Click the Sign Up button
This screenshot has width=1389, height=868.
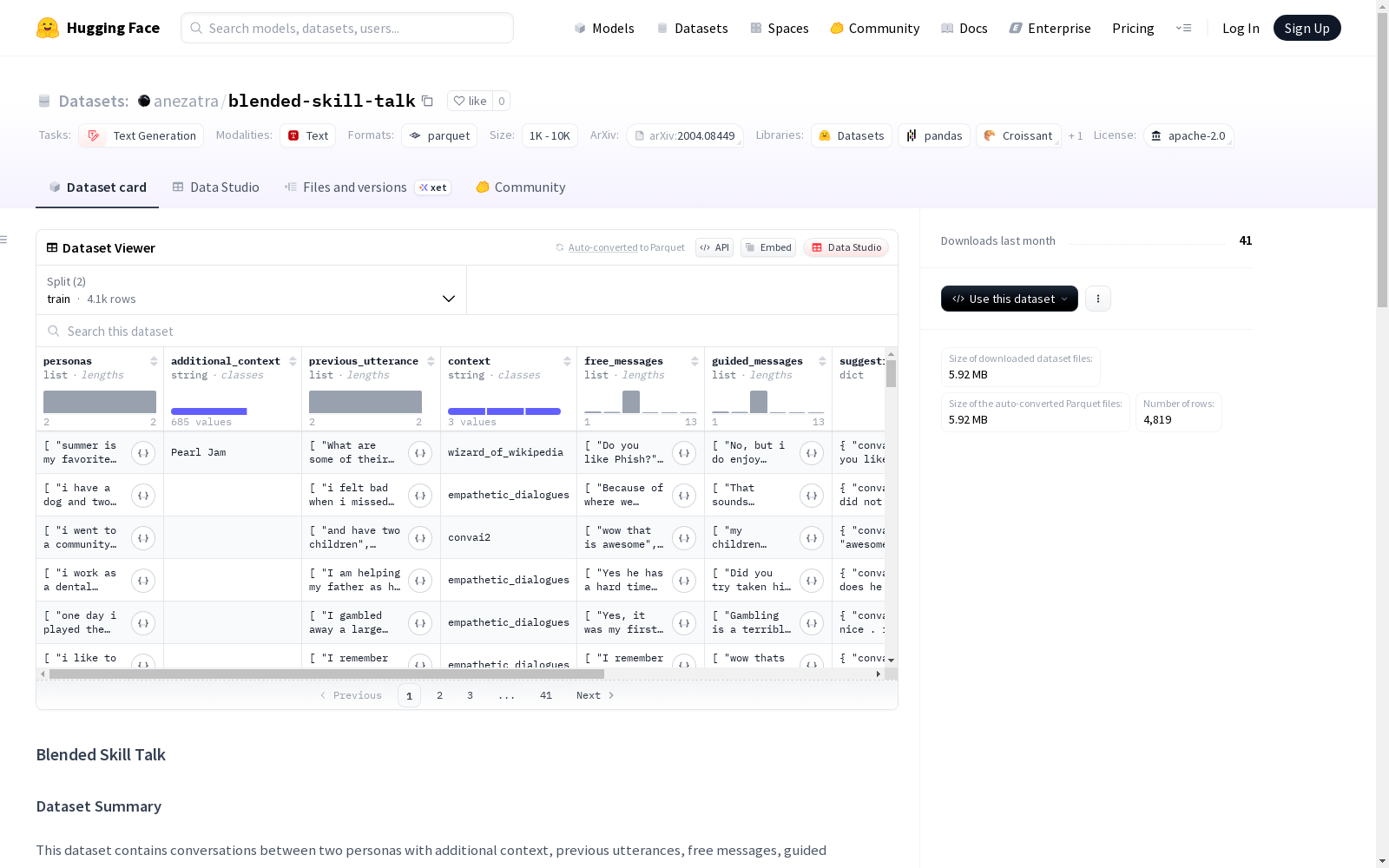coord(1307,28)
